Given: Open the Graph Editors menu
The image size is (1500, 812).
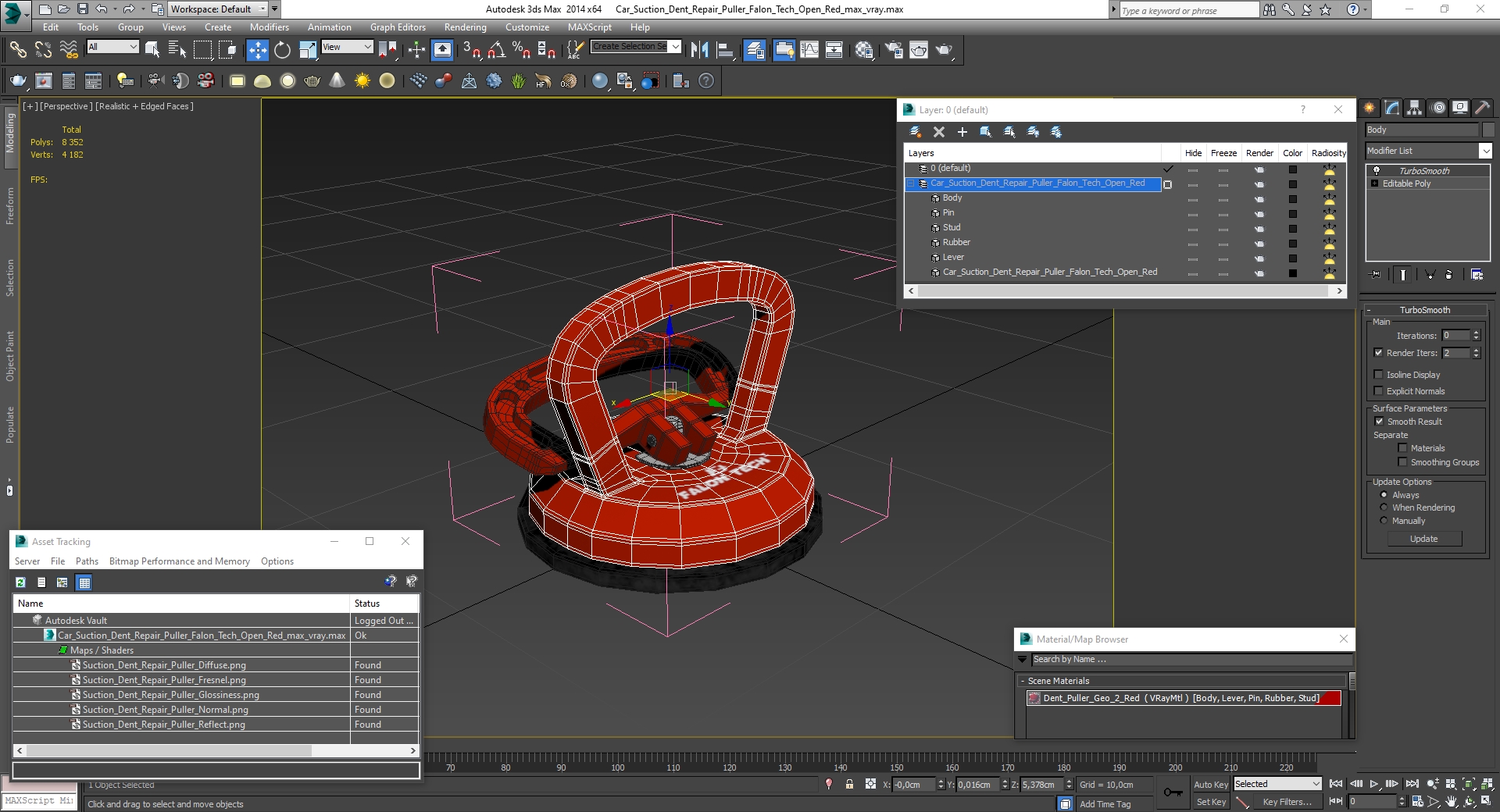Looking at the screenshot, I should pos(398,27).
